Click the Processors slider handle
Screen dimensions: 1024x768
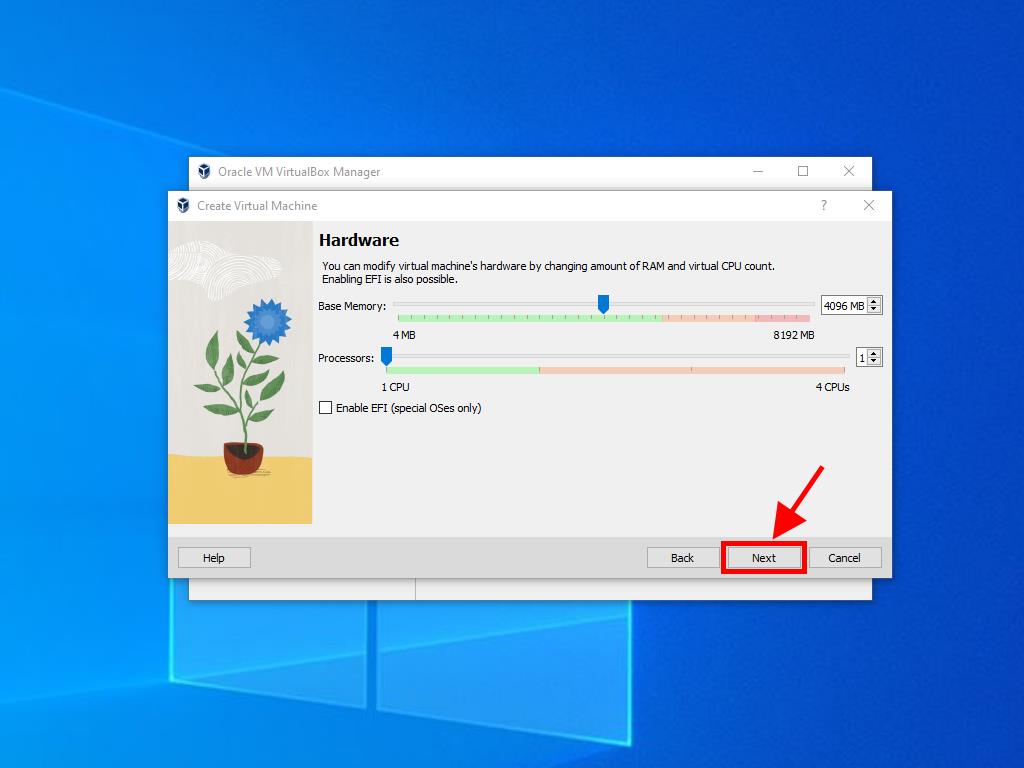[x=386, y=356]
